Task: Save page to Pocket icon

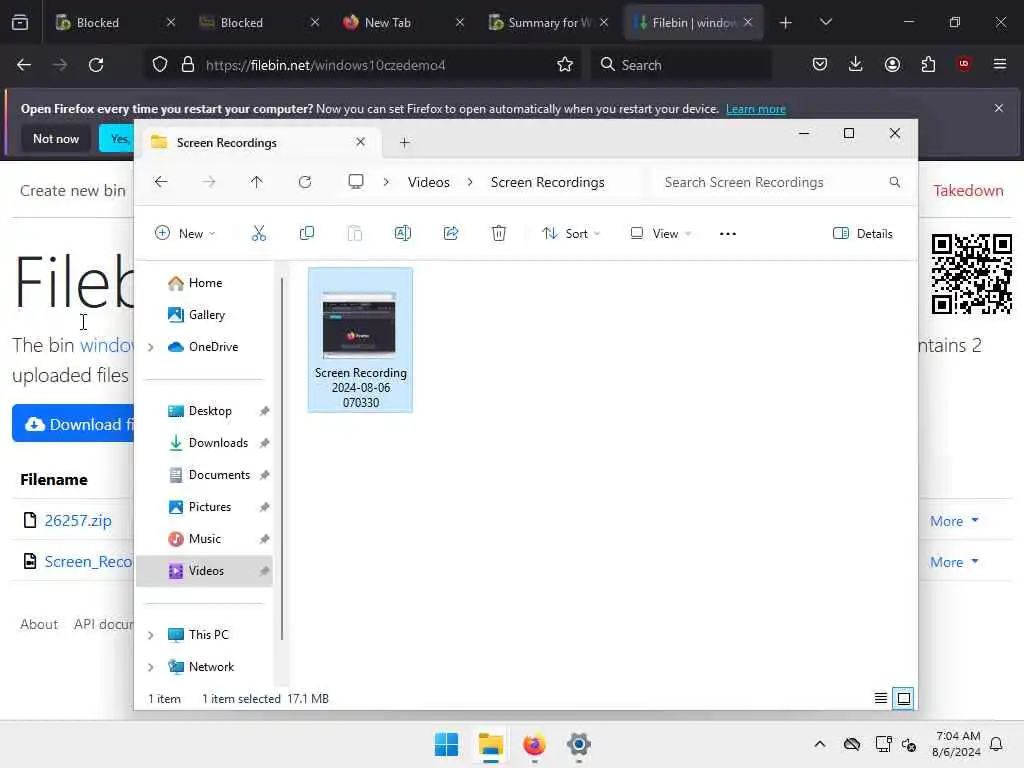Action: coord(820,64)
